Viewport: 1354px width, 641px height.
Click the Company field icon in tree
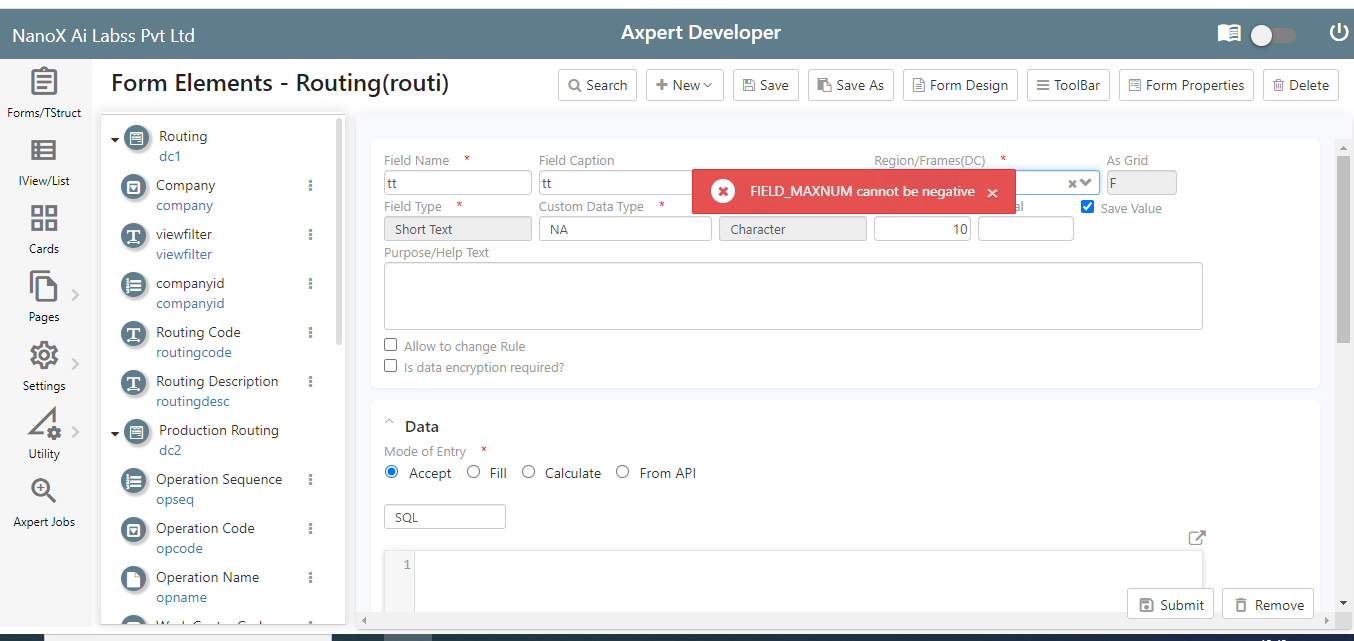pos(133,187)
